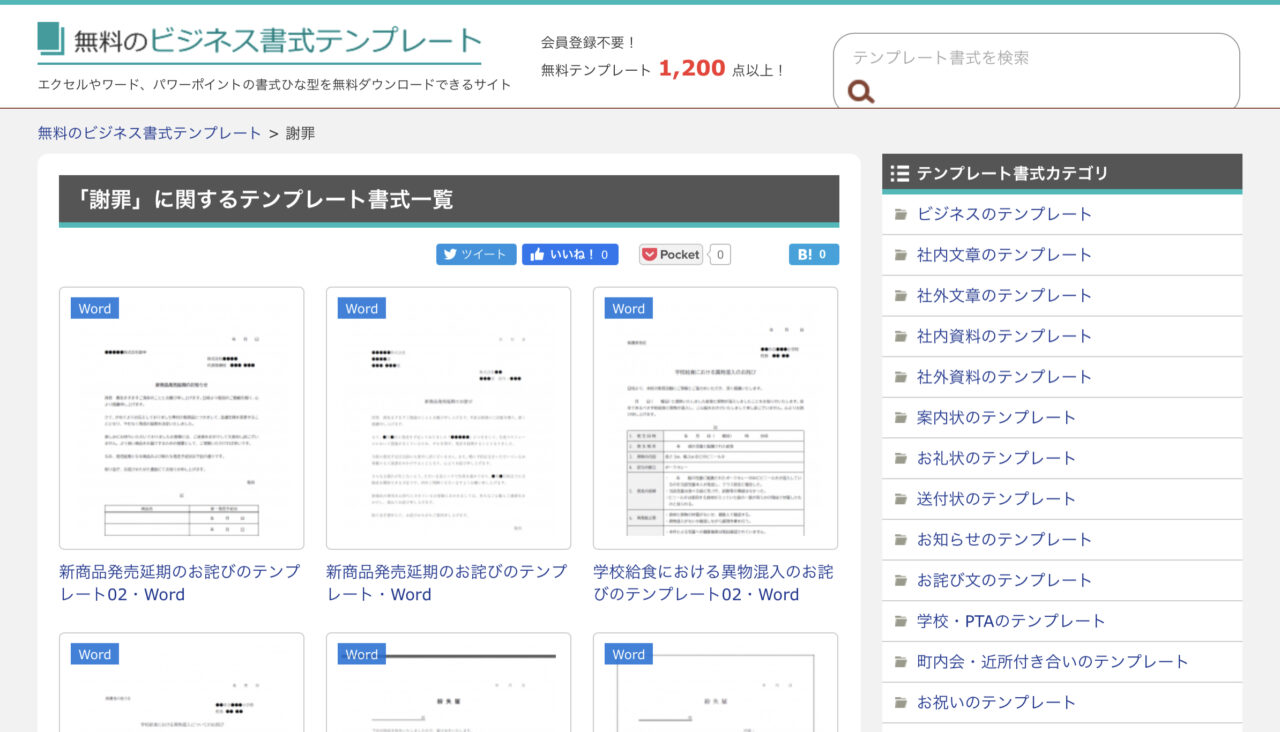This screenshot has height=732, width=1280.
Task: Click the red Pocket icon
Action: (x=650, y=254)
